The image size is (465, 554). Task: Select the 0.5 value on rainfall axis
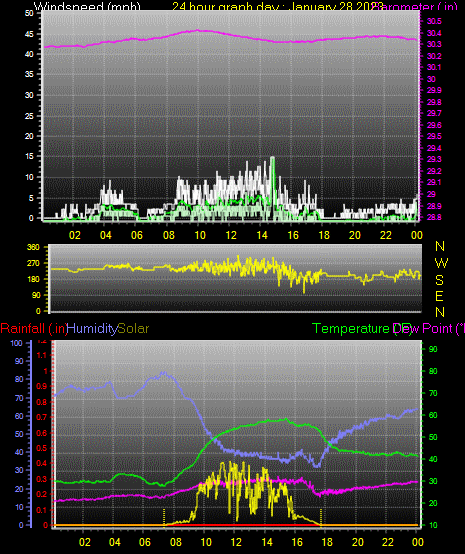pos(42,448)
